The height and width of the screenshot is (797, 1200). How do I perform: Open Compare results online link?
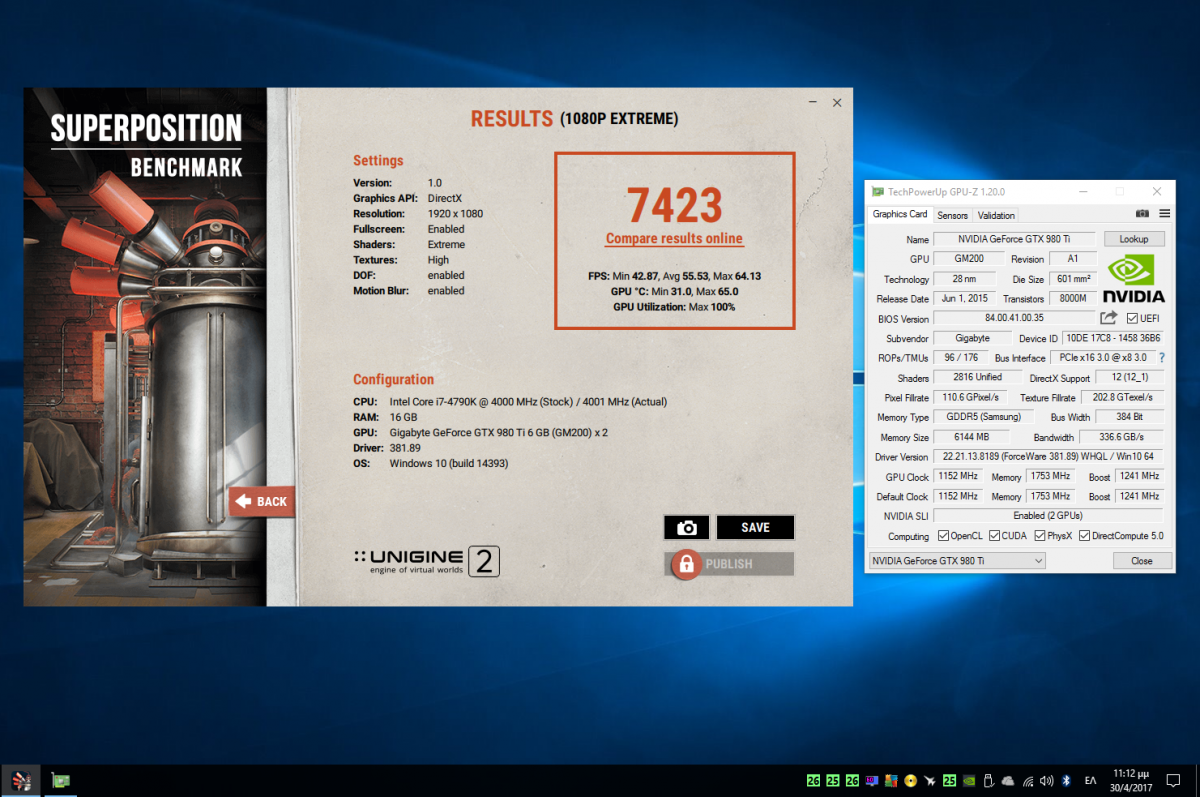pyautogui.click(x=674, y=239)
